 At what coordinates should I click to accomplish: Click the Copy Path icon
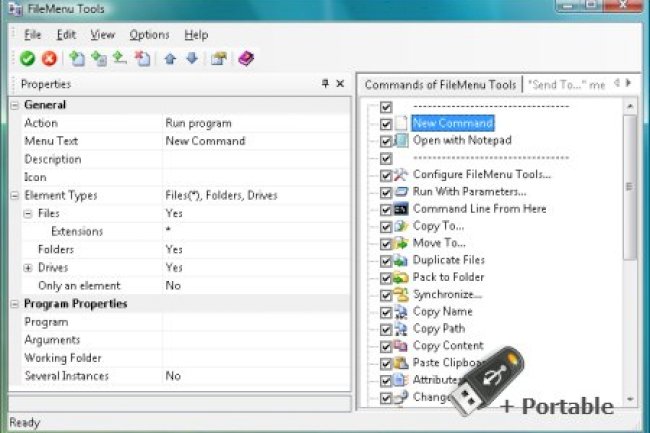[401, 329]
